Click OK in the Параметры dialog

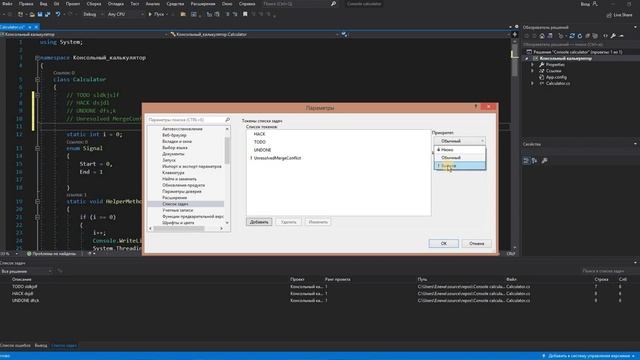pos(444,243)
